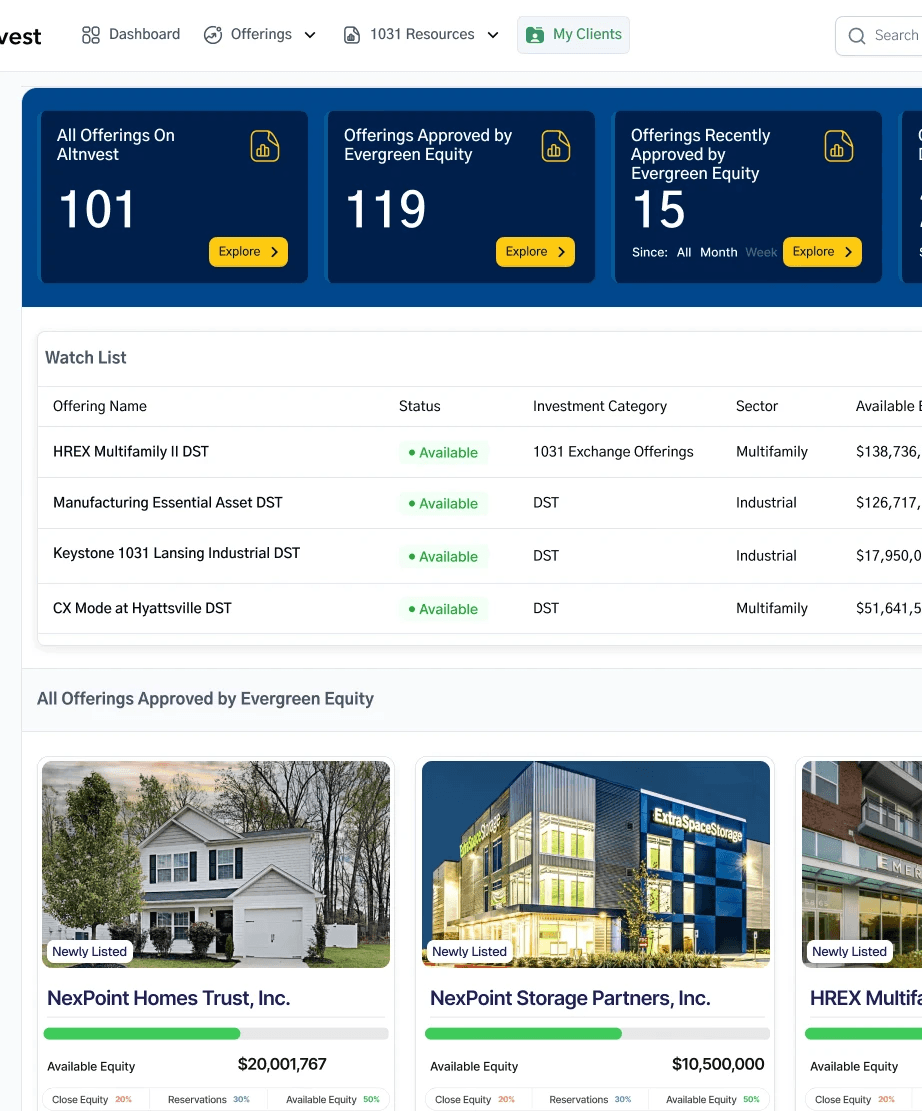Click All Offerings Approved by Evergreen Equity heading
Image resolution: width=922 pixels, height=1111 pixels.
[206, 699]
